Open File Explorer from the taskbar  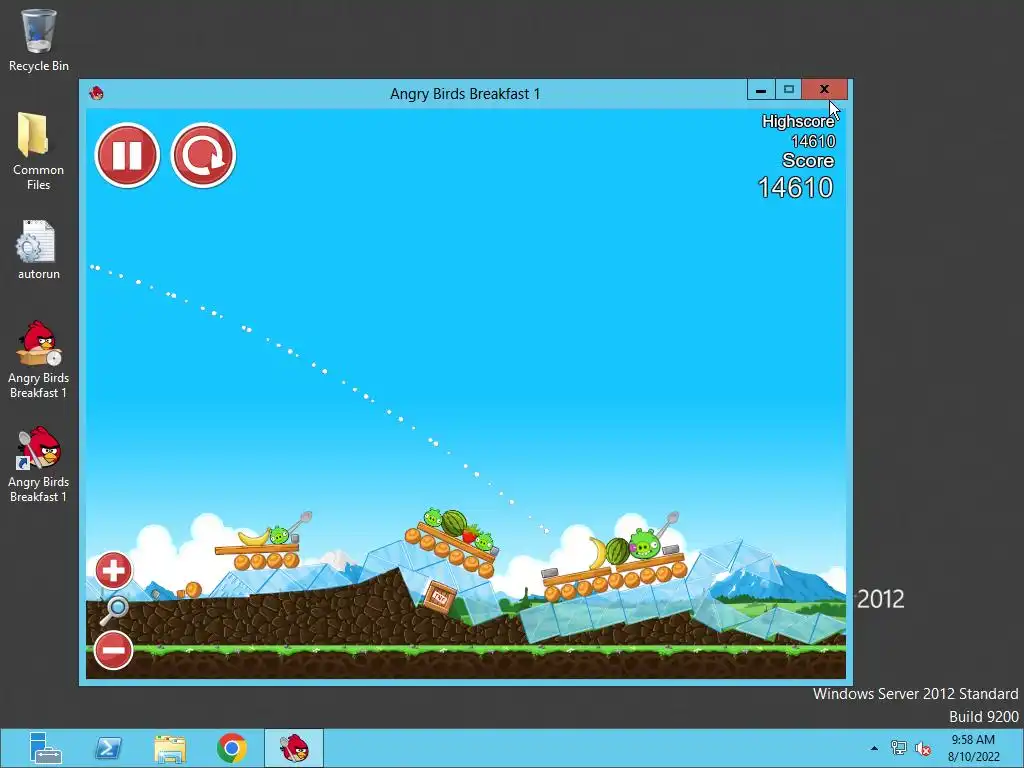[170, 748]
